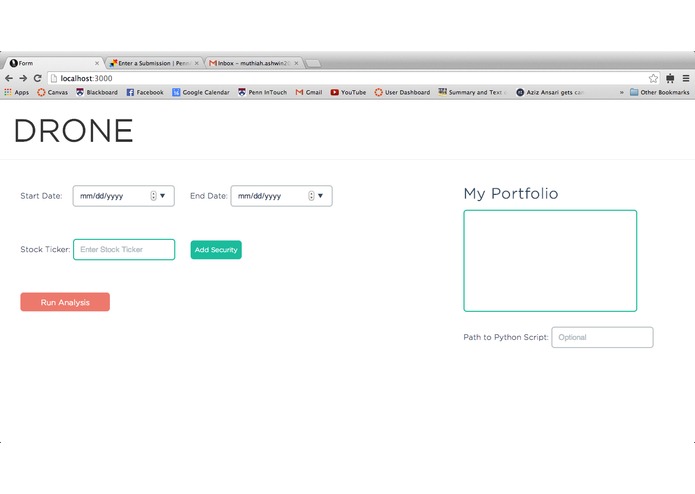Open the Penn InTouch bookmark
This screenshot has width=695, height=494.
pyautogui.click(x=262, y=92)
